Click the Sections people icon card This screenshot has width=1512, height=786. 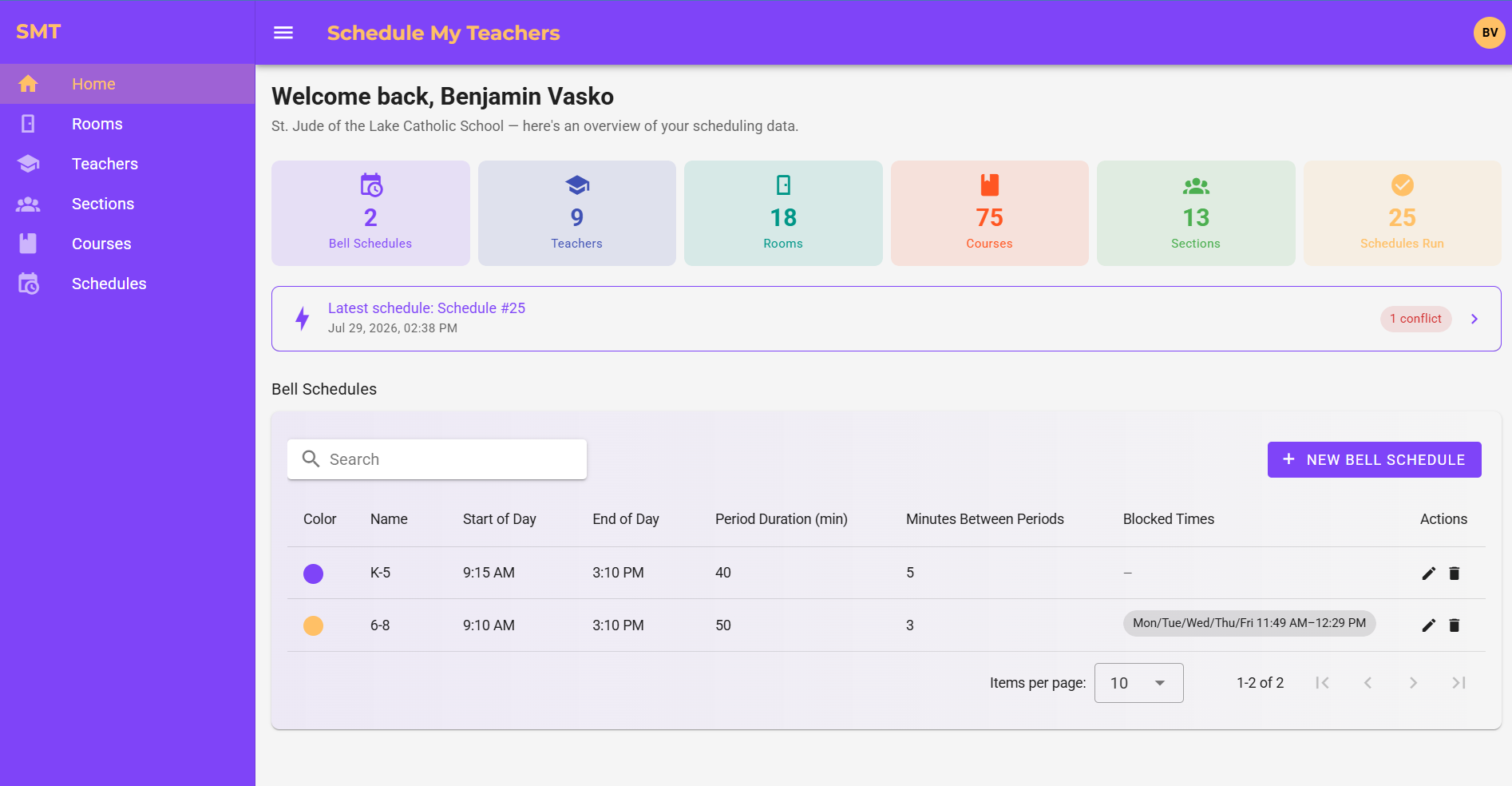coord(1196,213)
